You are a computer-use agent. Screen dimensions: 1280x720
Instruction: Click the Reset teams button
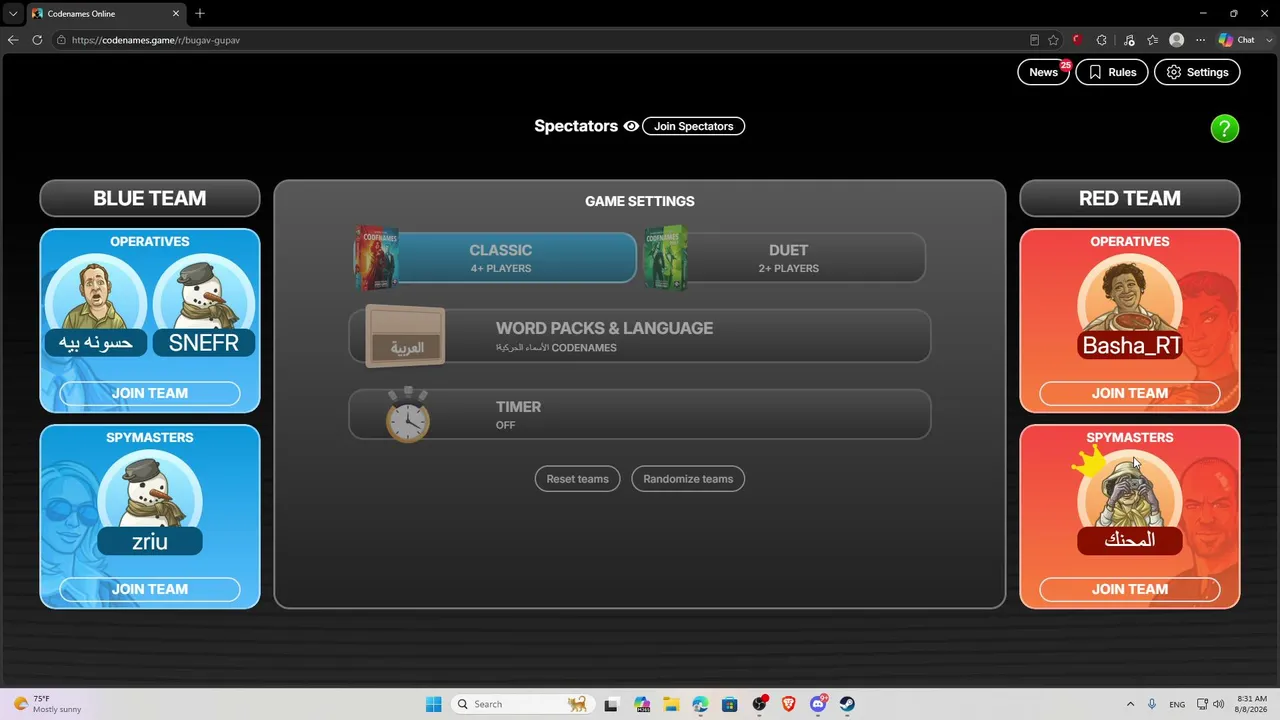coord(578,479)
